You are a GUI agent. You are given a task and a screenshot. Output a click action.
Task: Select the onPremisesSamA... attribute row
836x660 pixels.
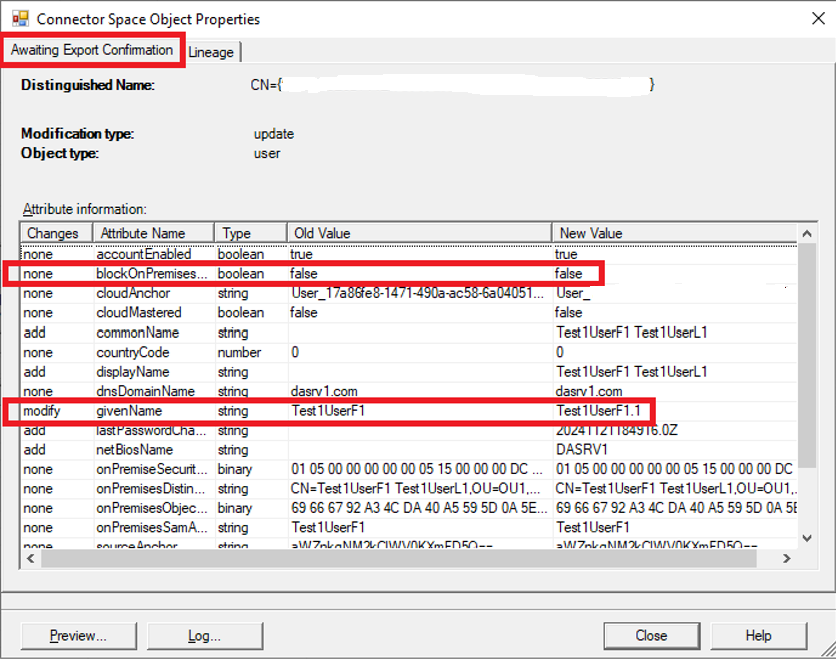point(409,528)
